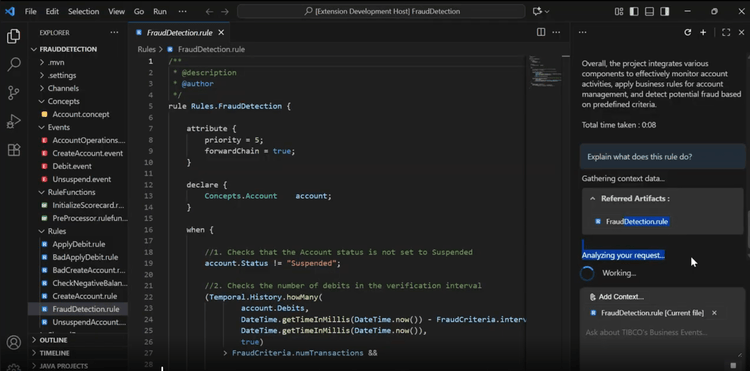Go forward using the right arrow
Viewport: 750px width, 371px height.
click(x=225, y=11)
